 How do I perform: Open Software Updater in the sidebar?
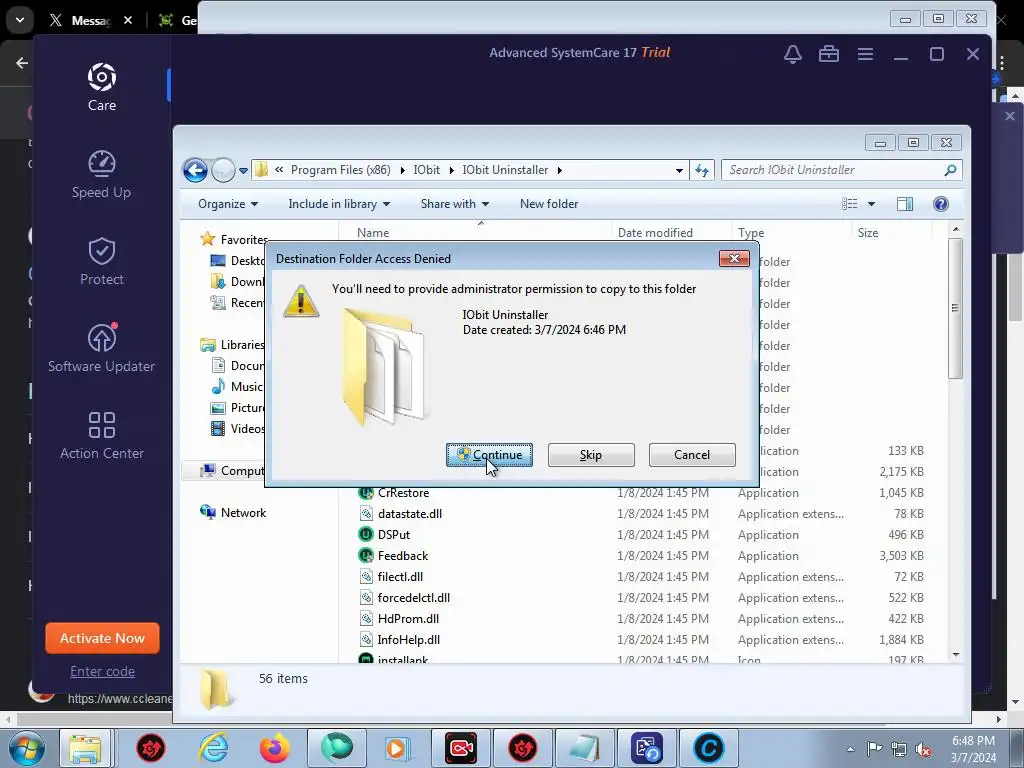click(x=102, y=348)
